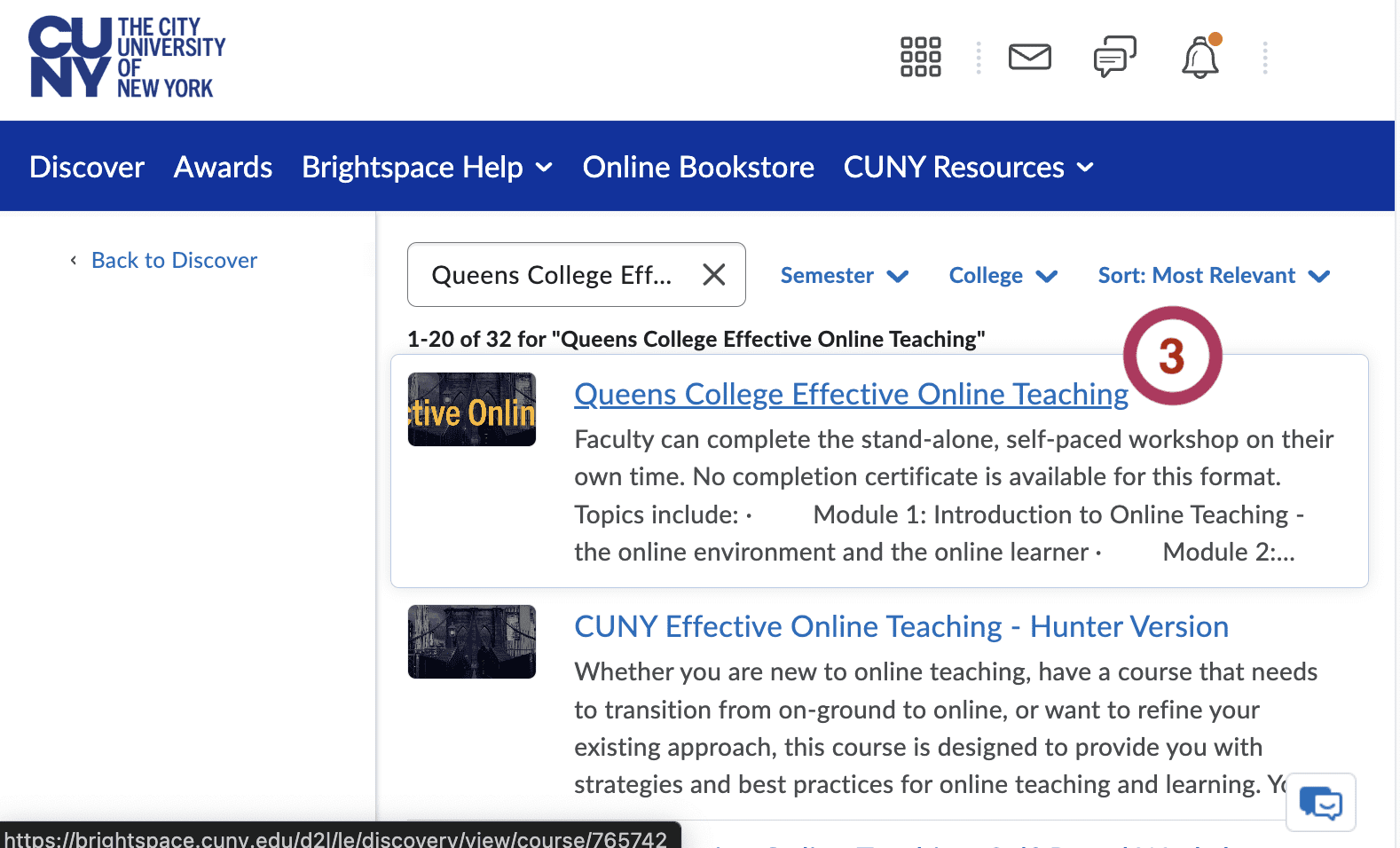The height and width of the screenshot is (848, 1400).
Task: Go to Discover in navbar
Action: pos(87,167)
